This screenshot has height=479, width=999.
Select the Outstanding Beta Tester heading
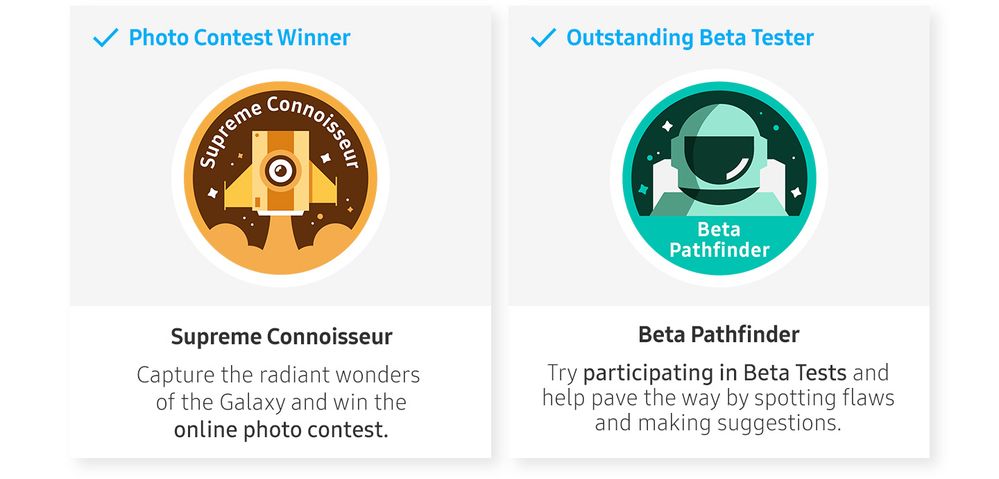pos(690,38)
